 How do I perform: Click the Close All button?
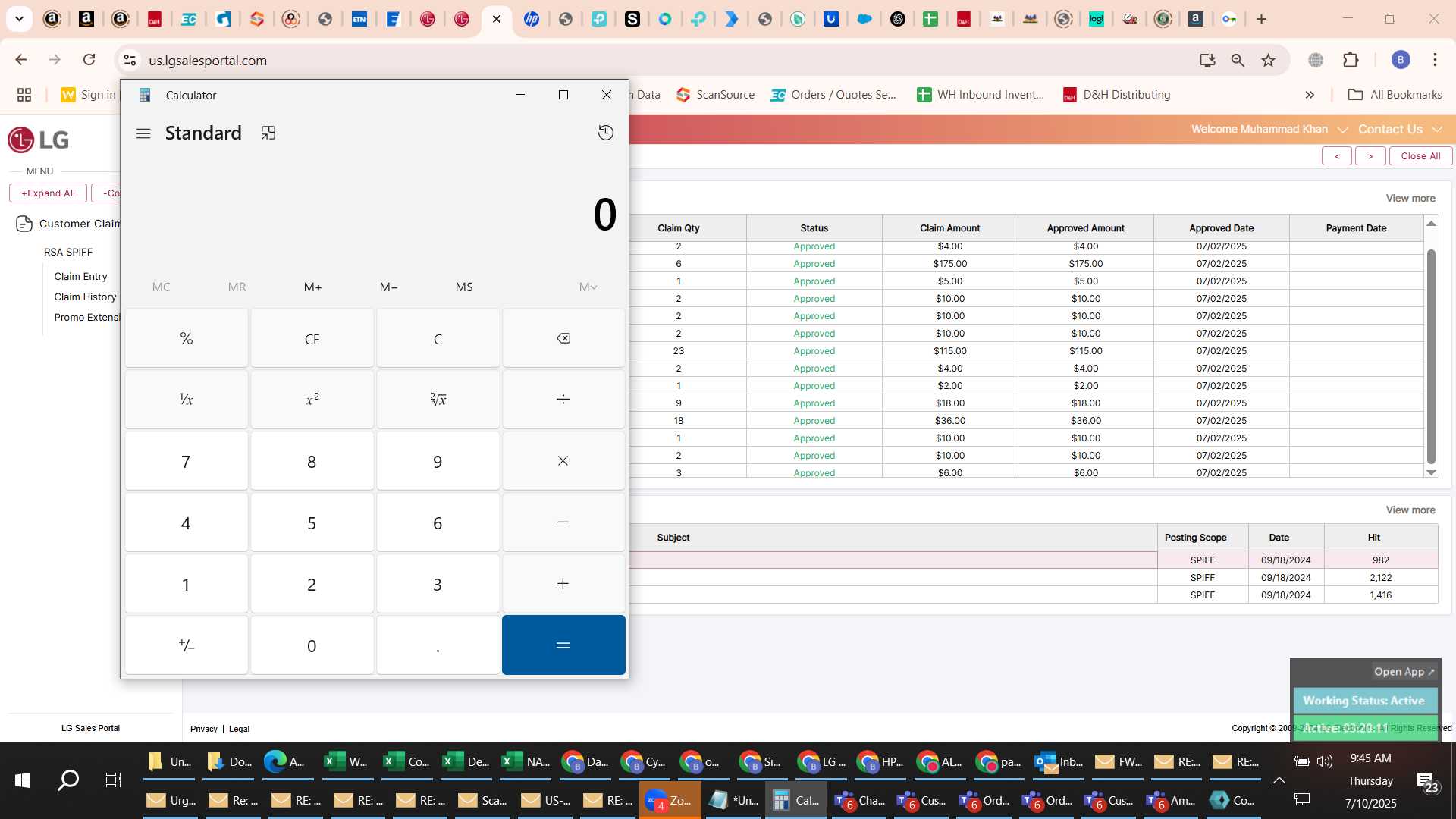(1420, 156)
